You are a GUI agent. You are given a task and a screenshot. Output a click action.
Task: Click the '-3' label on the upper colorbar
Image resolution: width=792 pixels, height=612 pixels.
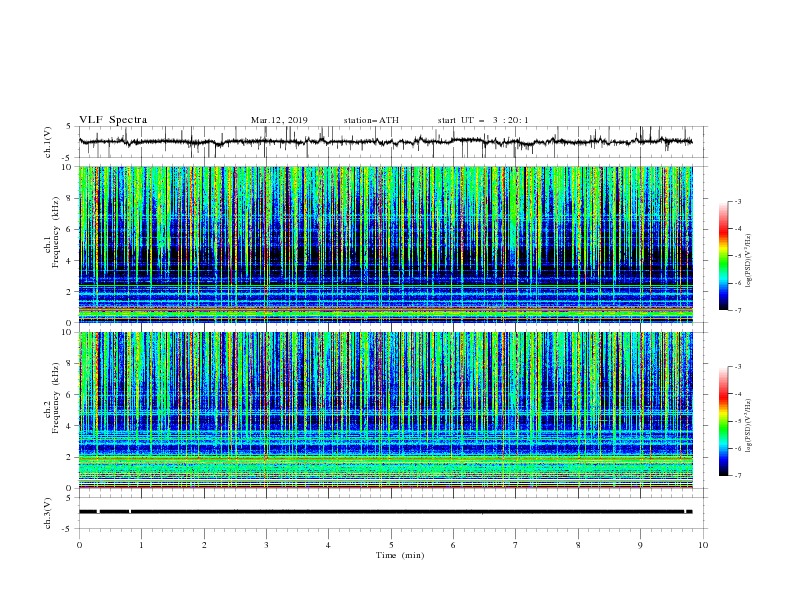pos(737,201)
